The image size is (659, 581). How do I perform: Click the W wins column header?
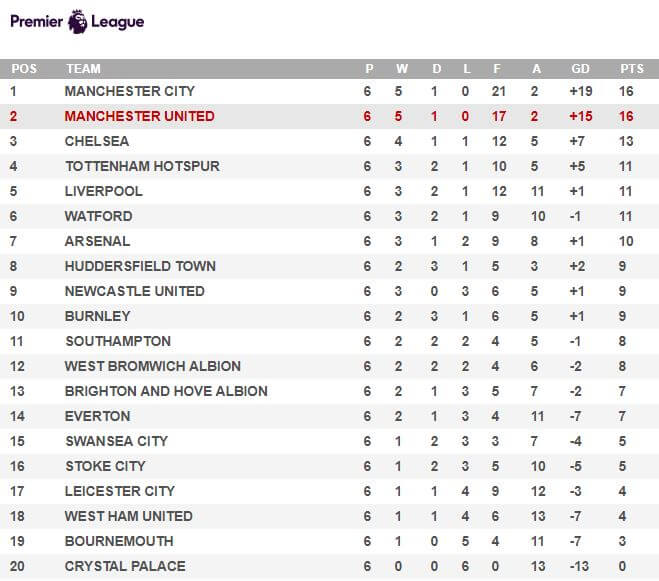pos(401,69)
